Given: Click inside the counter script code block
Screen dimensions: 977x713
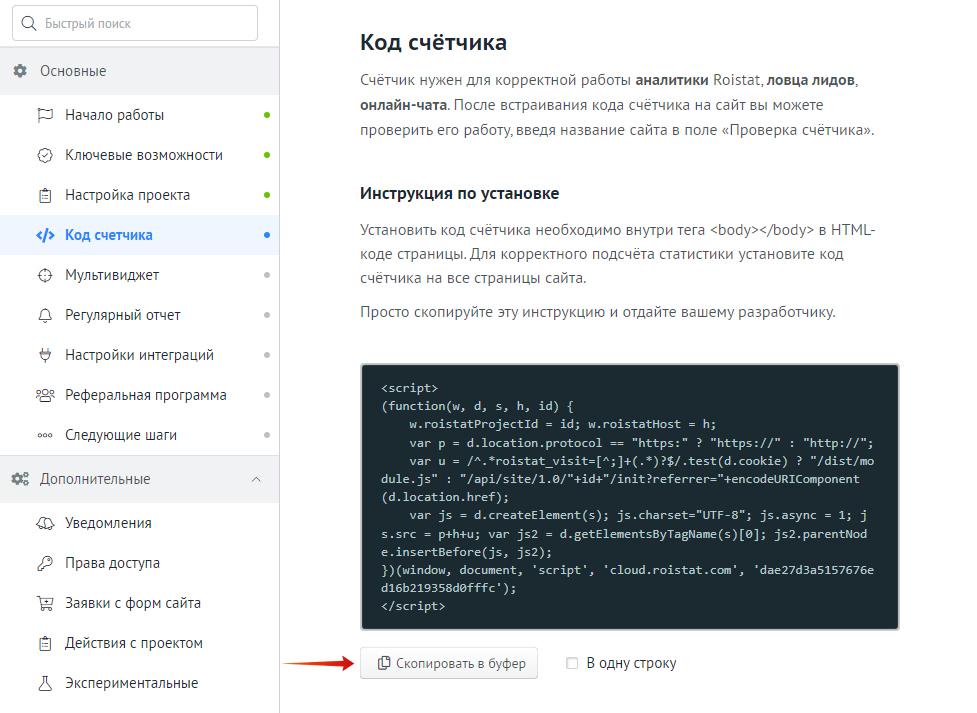Looking at the screenshot, I should click(x=629, y=497).
